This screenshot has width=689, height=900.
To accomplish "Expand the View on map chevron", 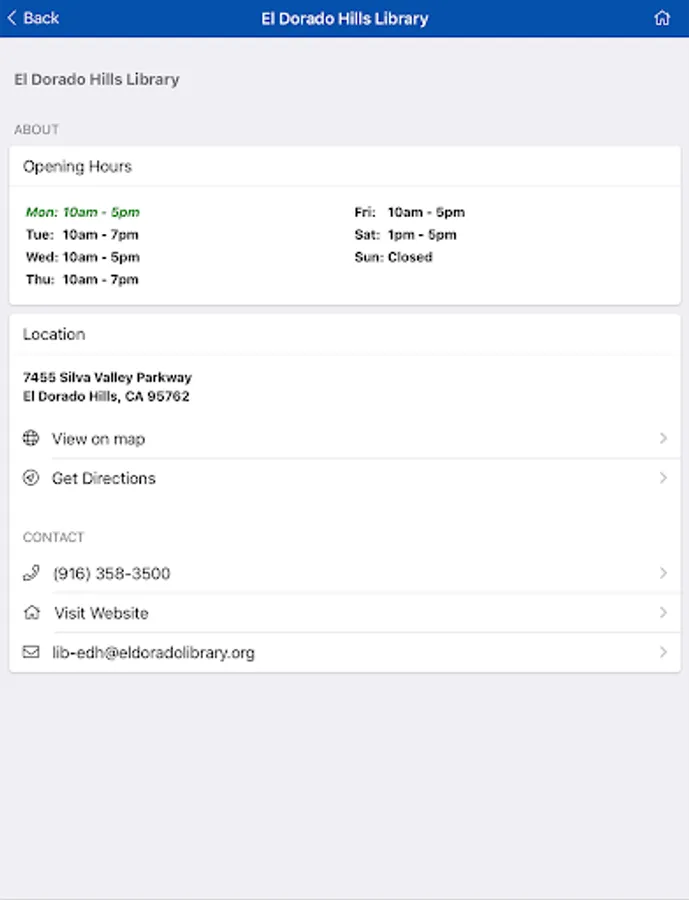I will 663,438.
